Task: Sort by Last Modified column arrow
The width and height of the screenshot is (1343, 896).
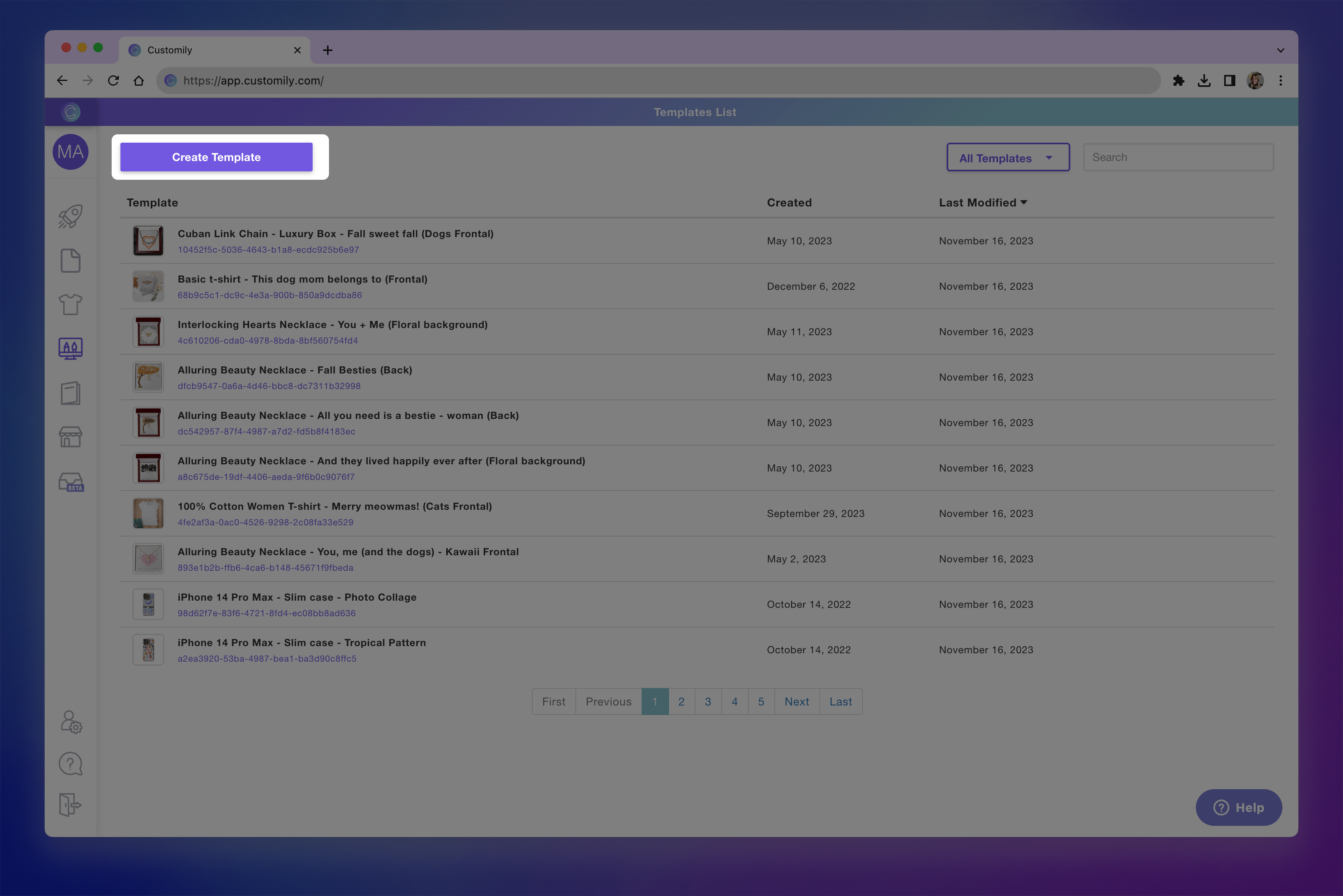Action: [x=1024, y=202]
